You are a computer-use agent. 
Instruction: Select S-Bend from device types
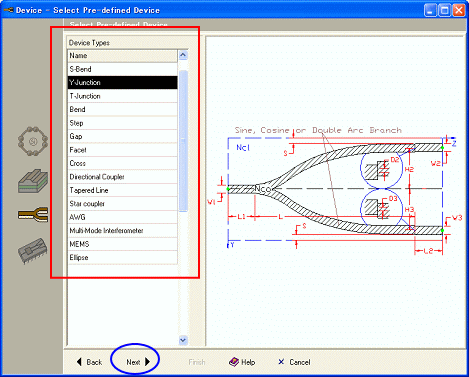(x=122, y=69)
